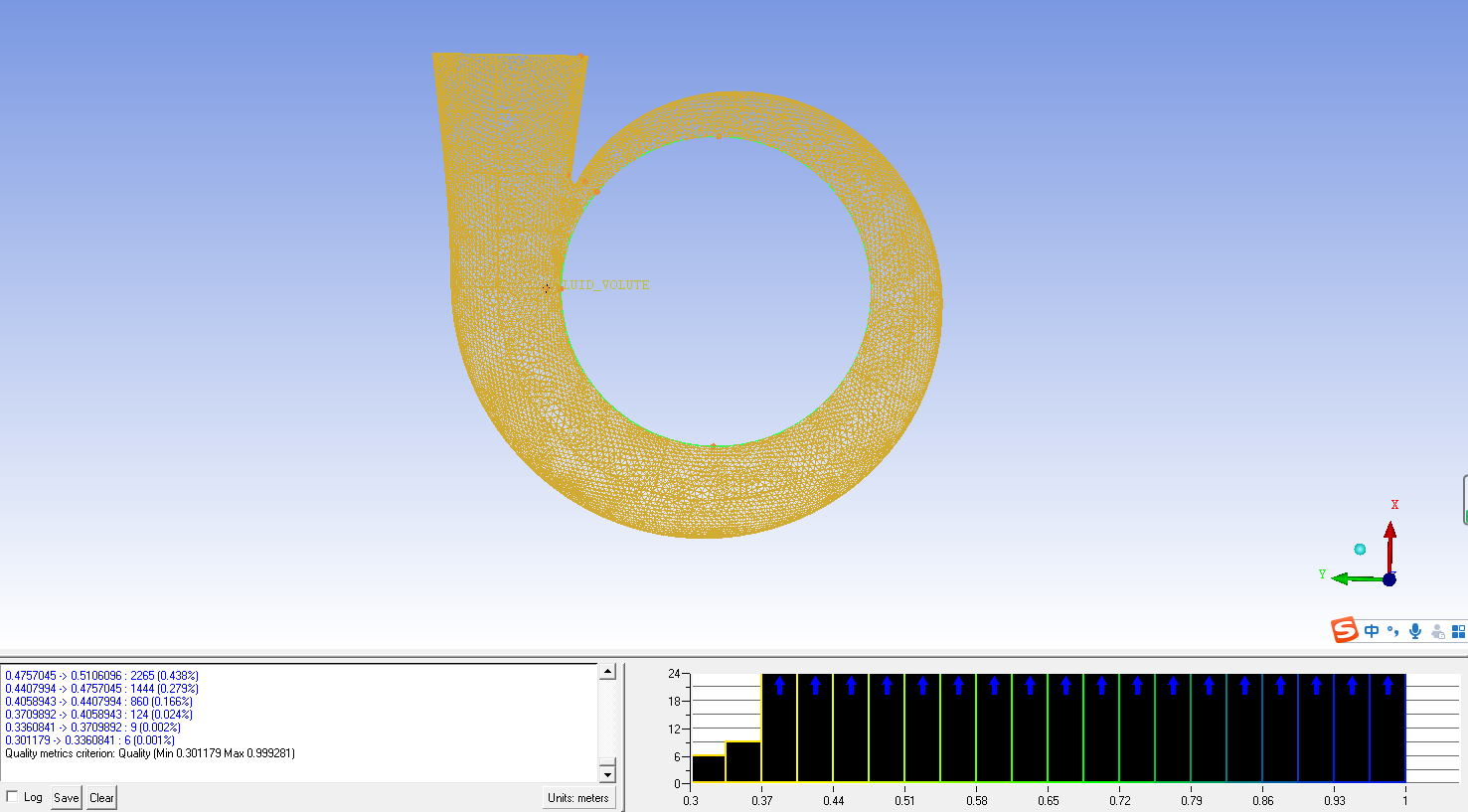Enable the Log checkbox
Screen dimensions: 1468x812
(x=12, y=797)
